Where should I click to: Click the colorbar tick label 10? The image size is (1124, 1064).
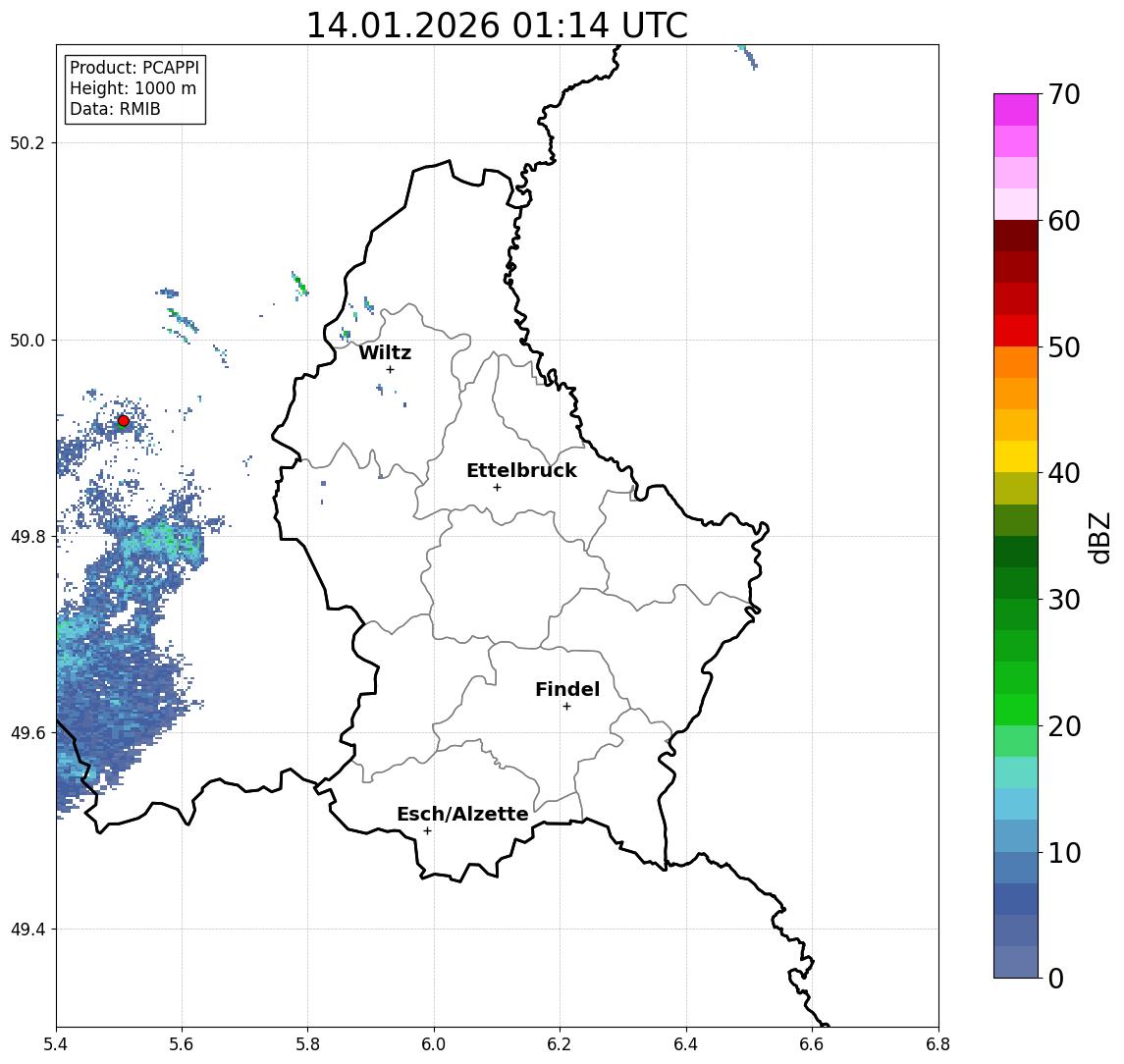tap(1064, 852)
